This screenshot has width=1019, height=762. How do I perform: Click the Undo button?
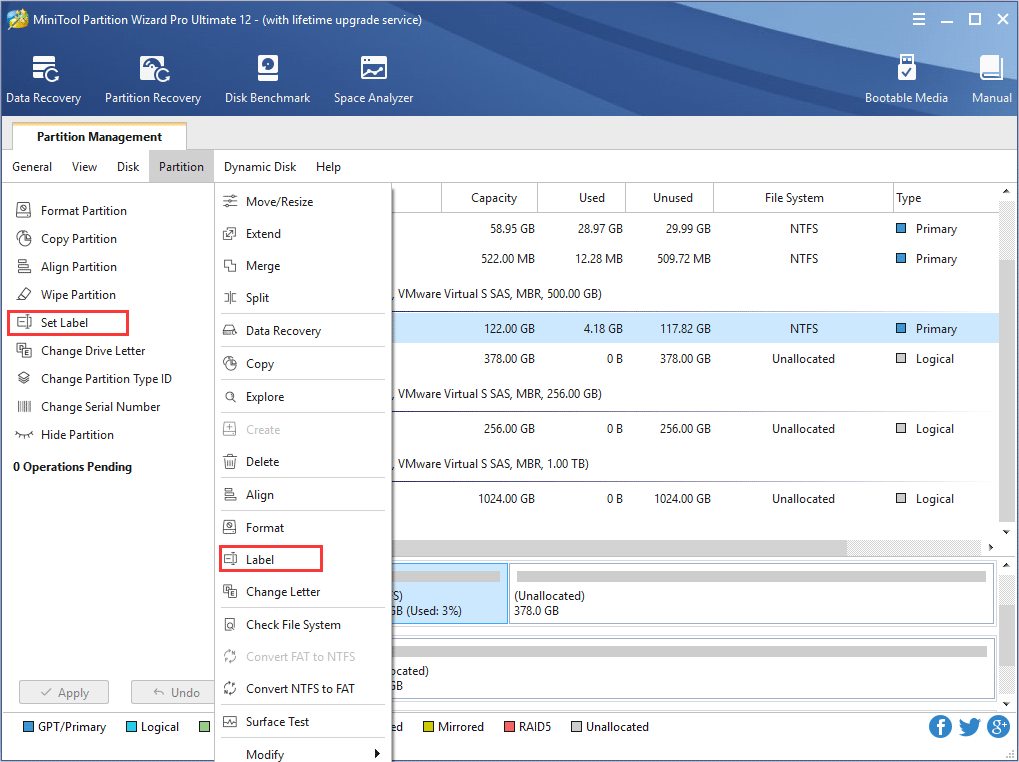tap(172, 691)
